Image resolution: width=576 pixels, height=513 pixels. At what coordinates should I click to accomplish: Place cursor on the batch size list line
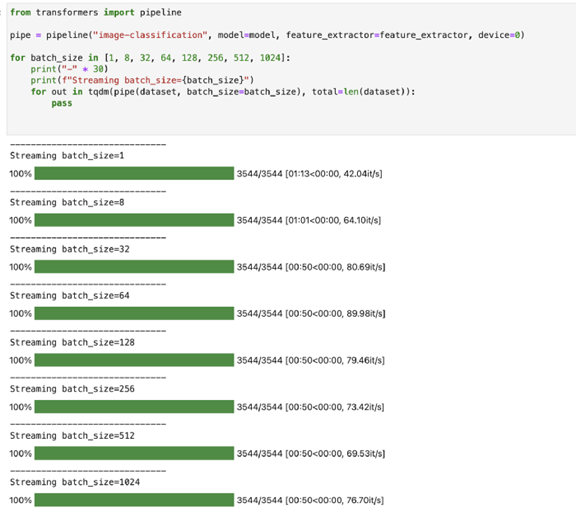click(x=150, y=58)
